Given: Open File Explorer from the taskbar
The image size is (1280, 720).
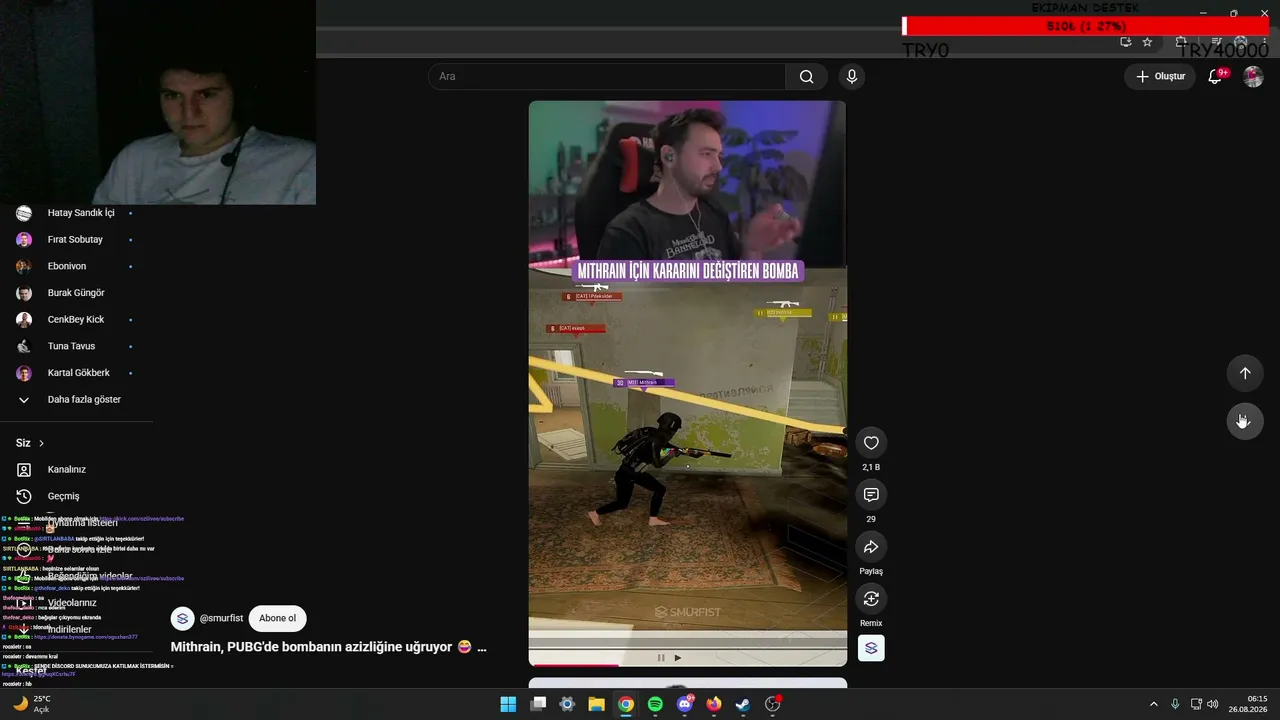Looking at the screenshot, I should click(x=596, y=704).
